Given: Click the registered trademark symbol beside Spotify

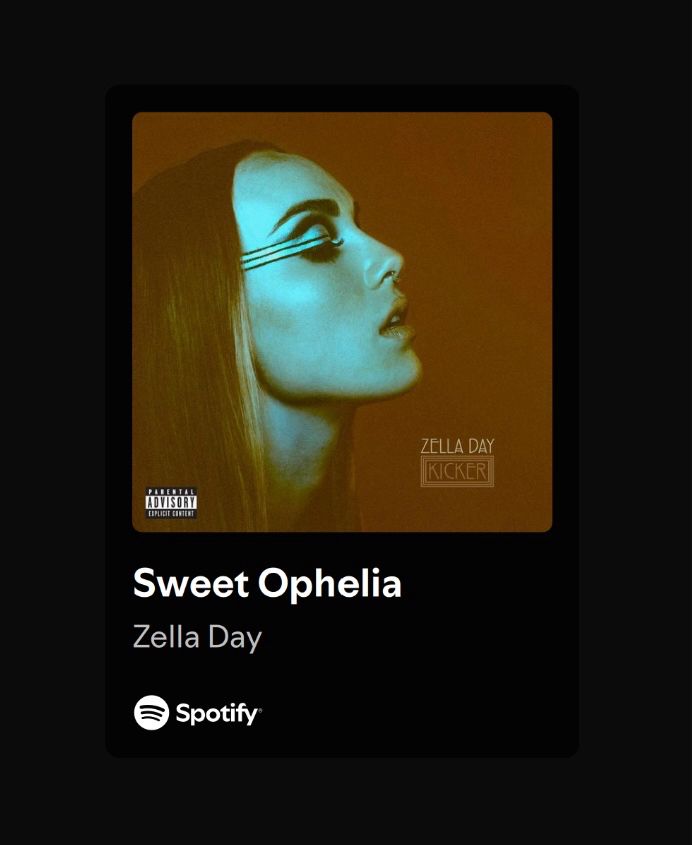Looking at the screenshot, I should [x=260, y=710].
